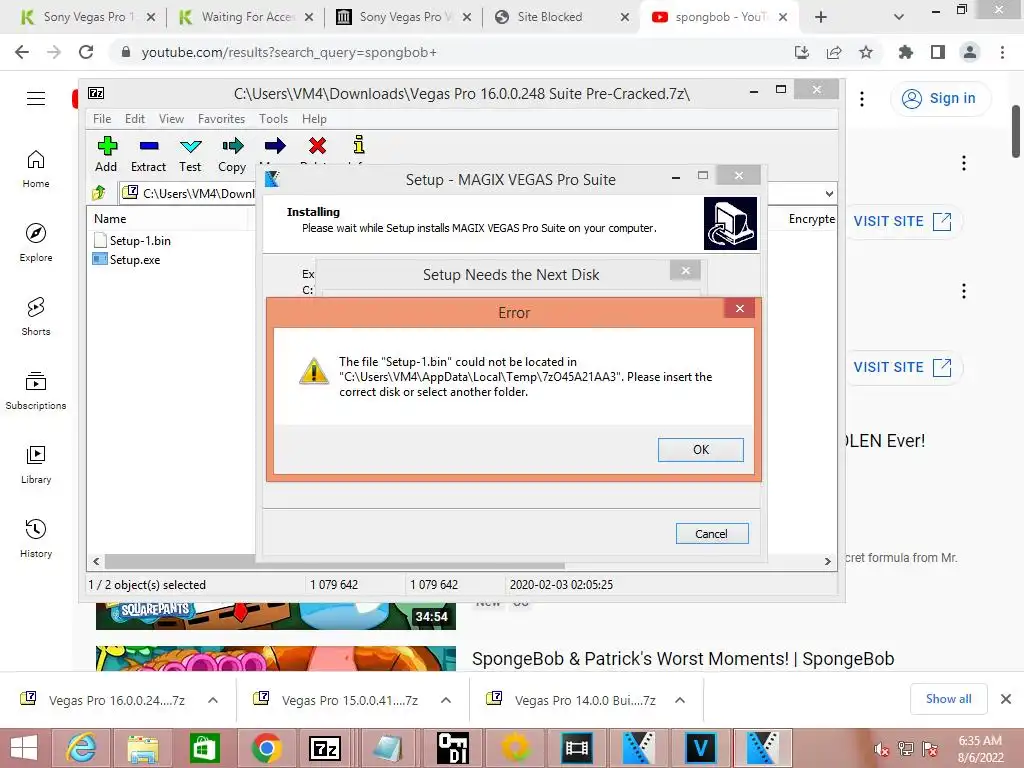The height and width of the screenshot is (768, 1024).
Task: Open History in YouTube sidebar
Action: (x=36, y=538)
